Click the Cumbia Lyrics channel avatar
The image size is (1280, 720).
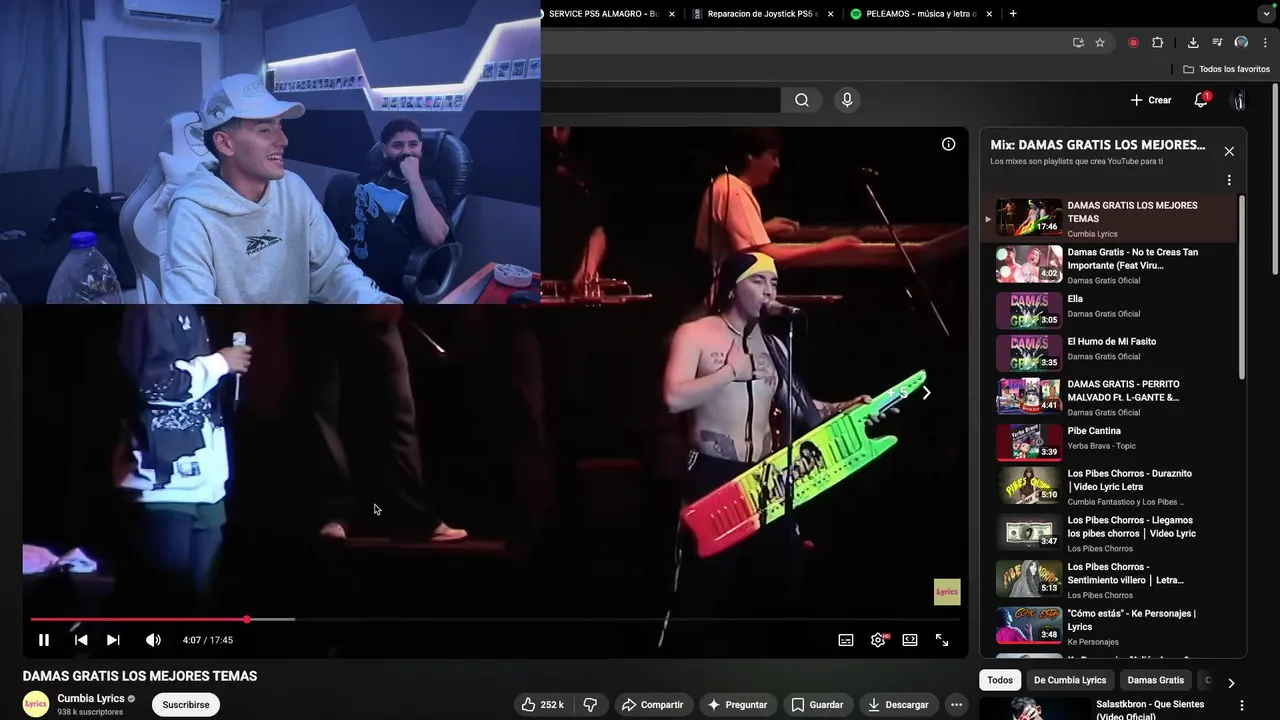(x=36, y=704)
